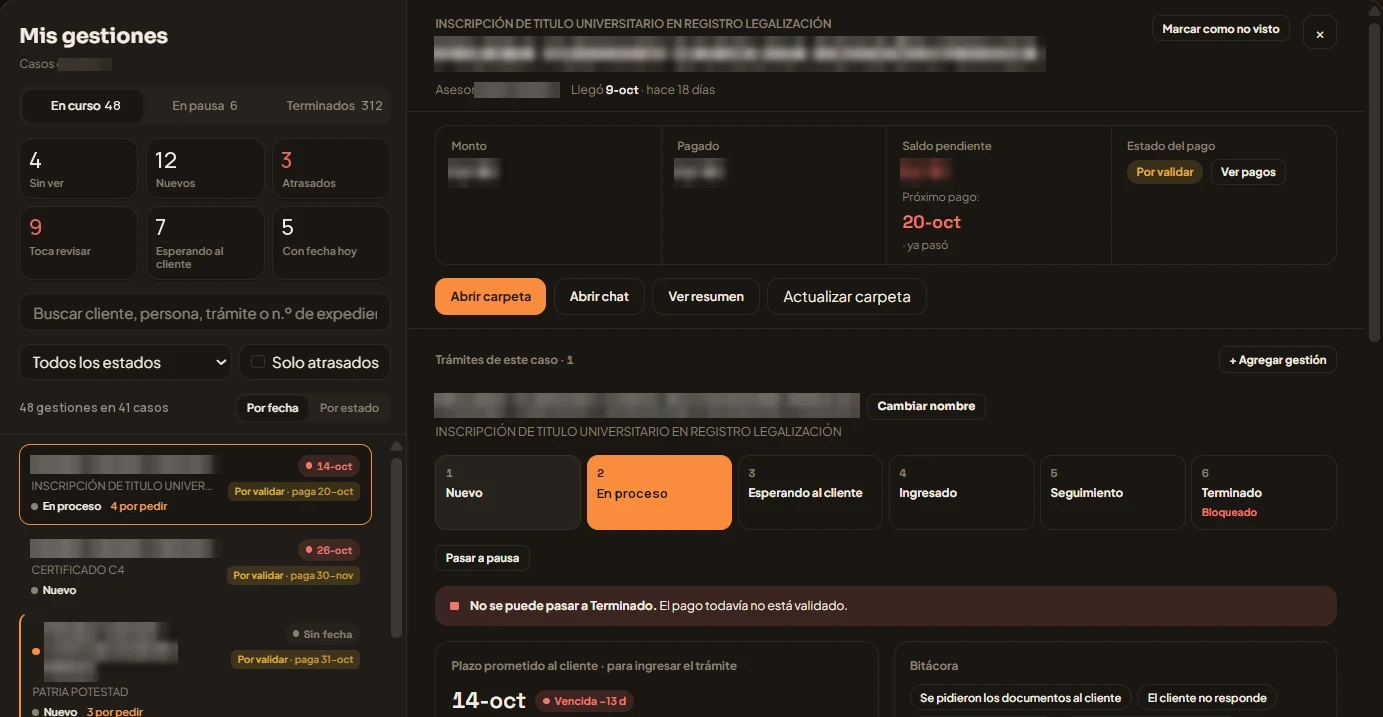Click Se pidieron los documentos al cliente chip
Viewport: 1383px width, 717px height.
(1021, 698)
